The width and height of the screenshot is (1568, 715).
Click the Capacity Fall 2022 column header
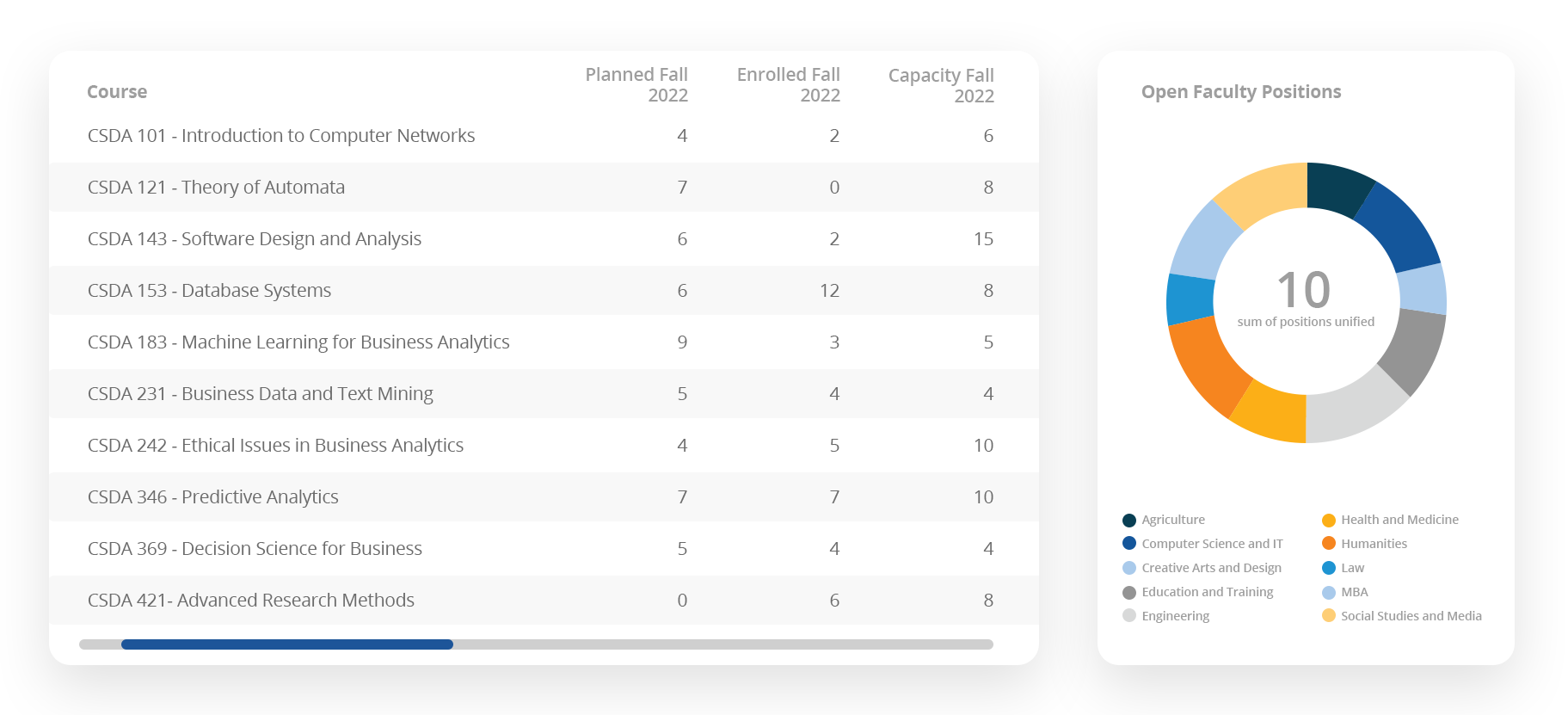[x=941, y=85]
